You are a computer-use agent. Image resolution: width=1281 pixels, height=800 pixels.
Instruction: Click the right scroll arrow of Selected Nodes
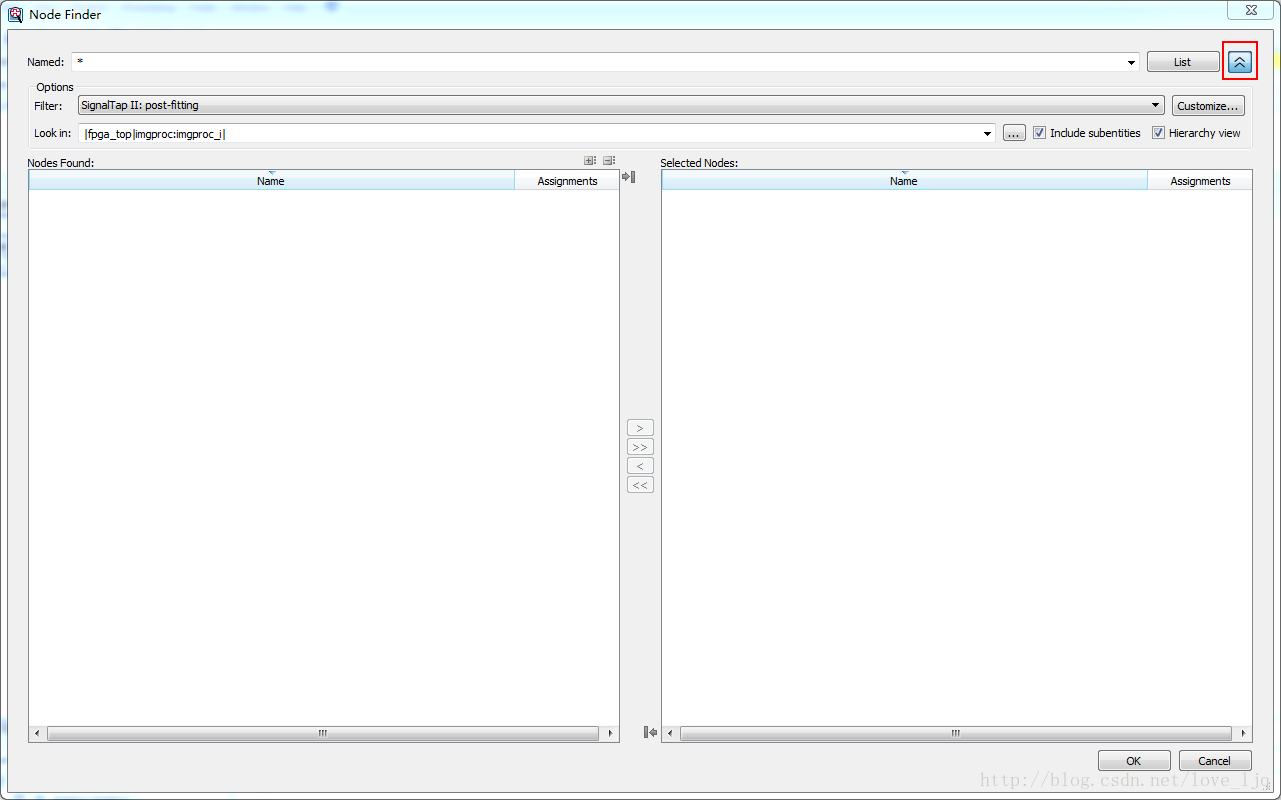pos(1243,733)
